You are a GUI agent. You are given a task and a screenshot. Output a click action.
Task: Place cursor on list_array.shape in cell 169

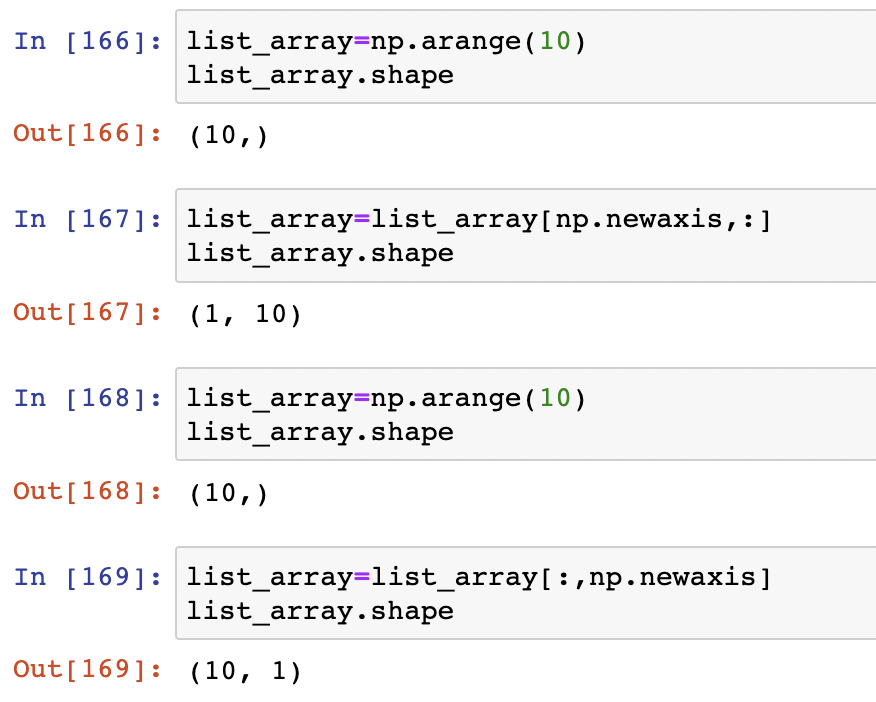pyautogui.click(x=320, y=611)
